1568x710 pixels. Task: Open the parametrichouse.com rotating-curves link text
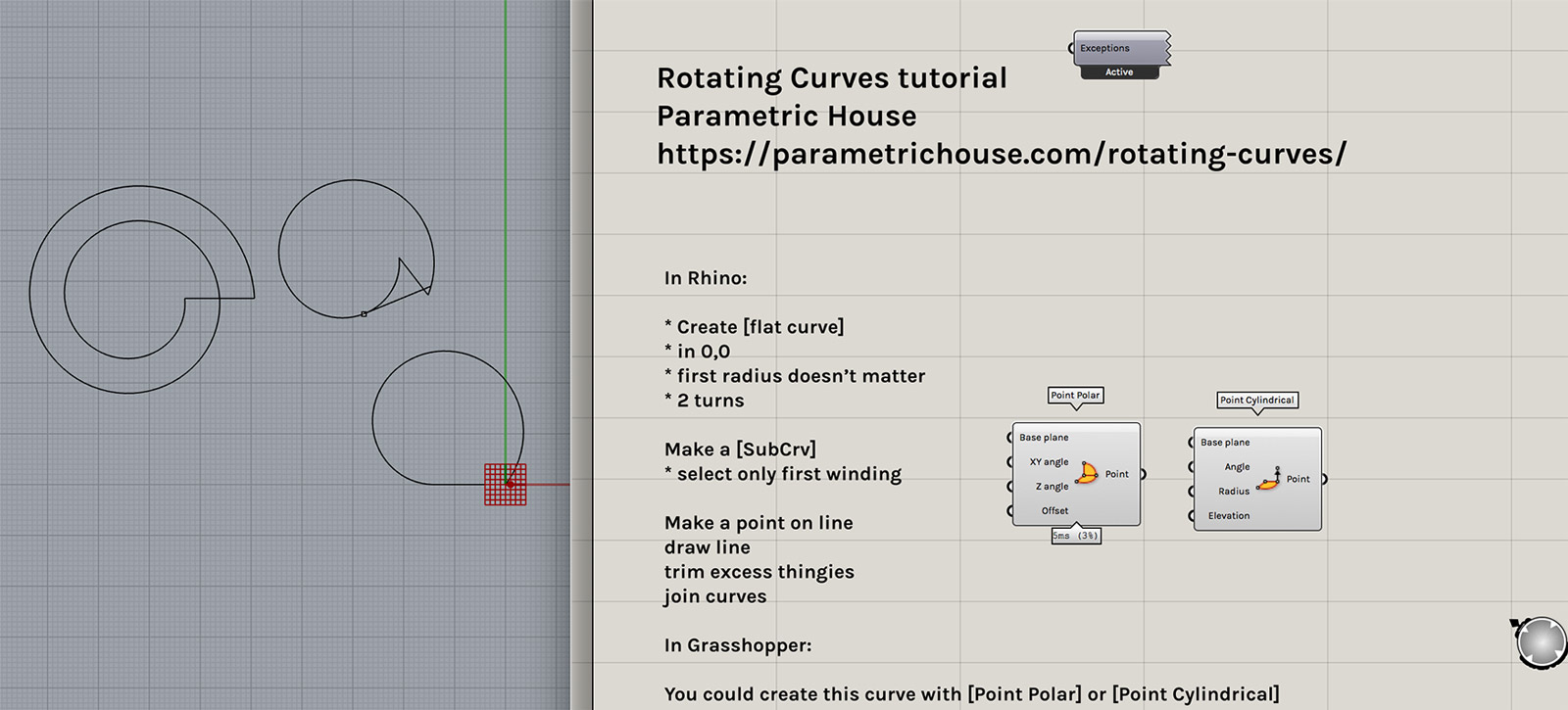[1002, 154]
